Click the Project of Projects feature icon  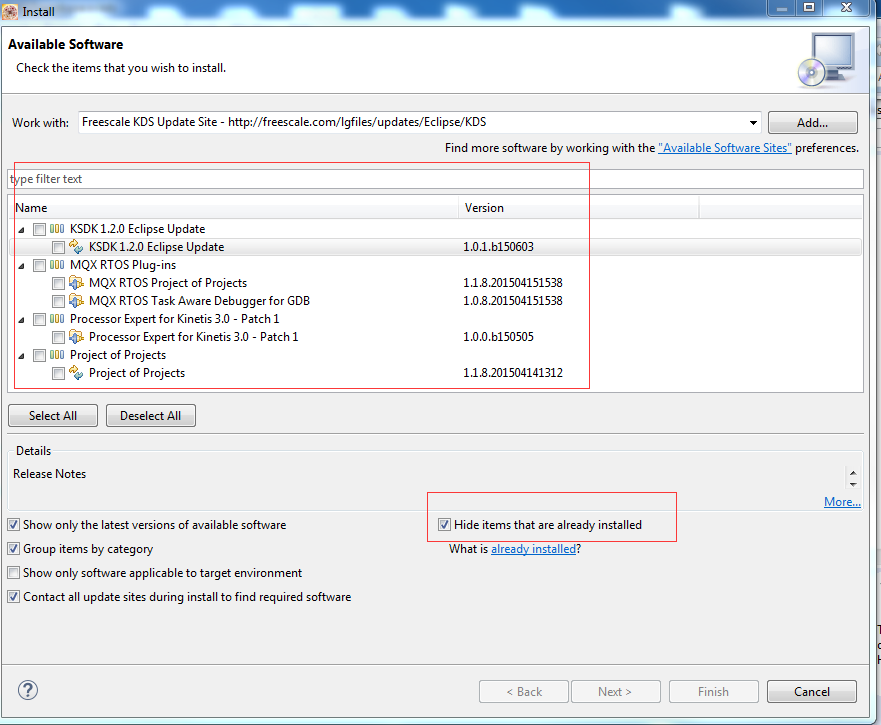coord(76,372)
